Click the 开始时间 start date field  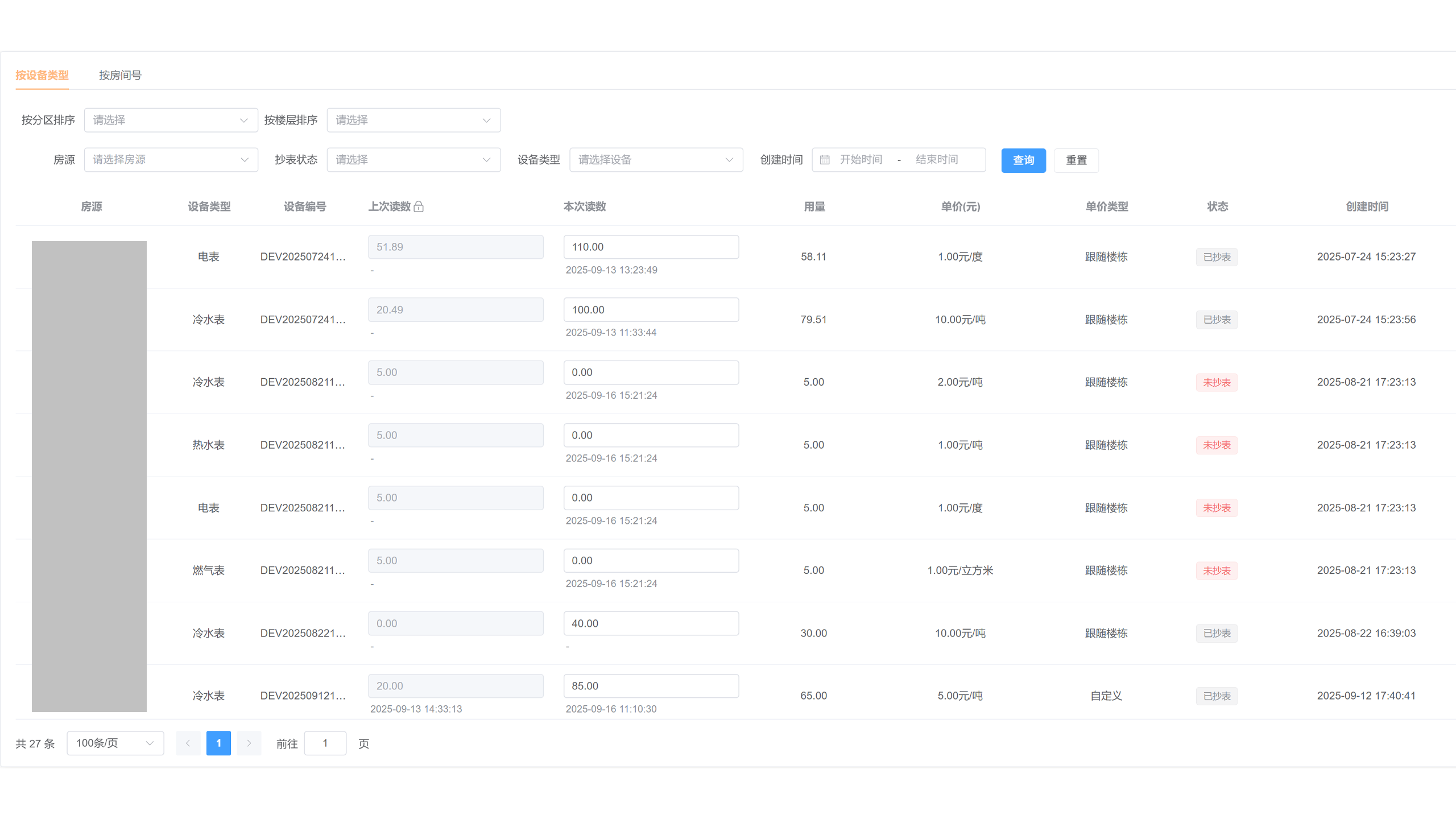[x=861, y=160]
